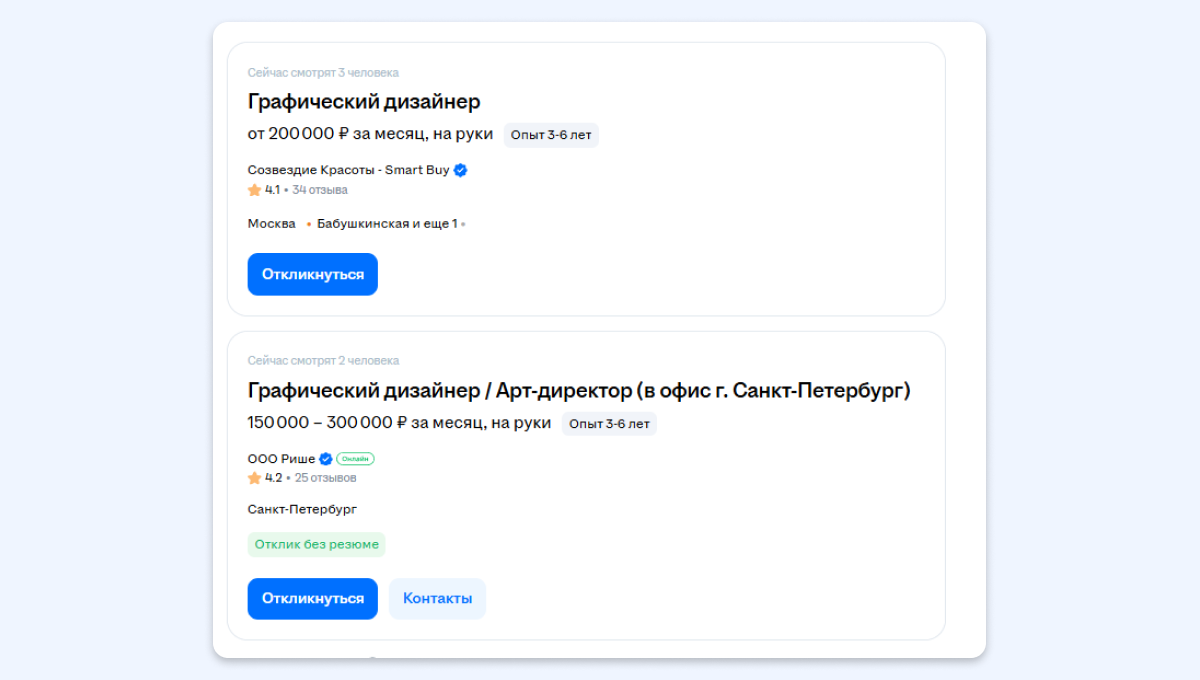
Task: Open the Графический дизайнер / Арт-директор vacancy
Action: click(579, 391)
